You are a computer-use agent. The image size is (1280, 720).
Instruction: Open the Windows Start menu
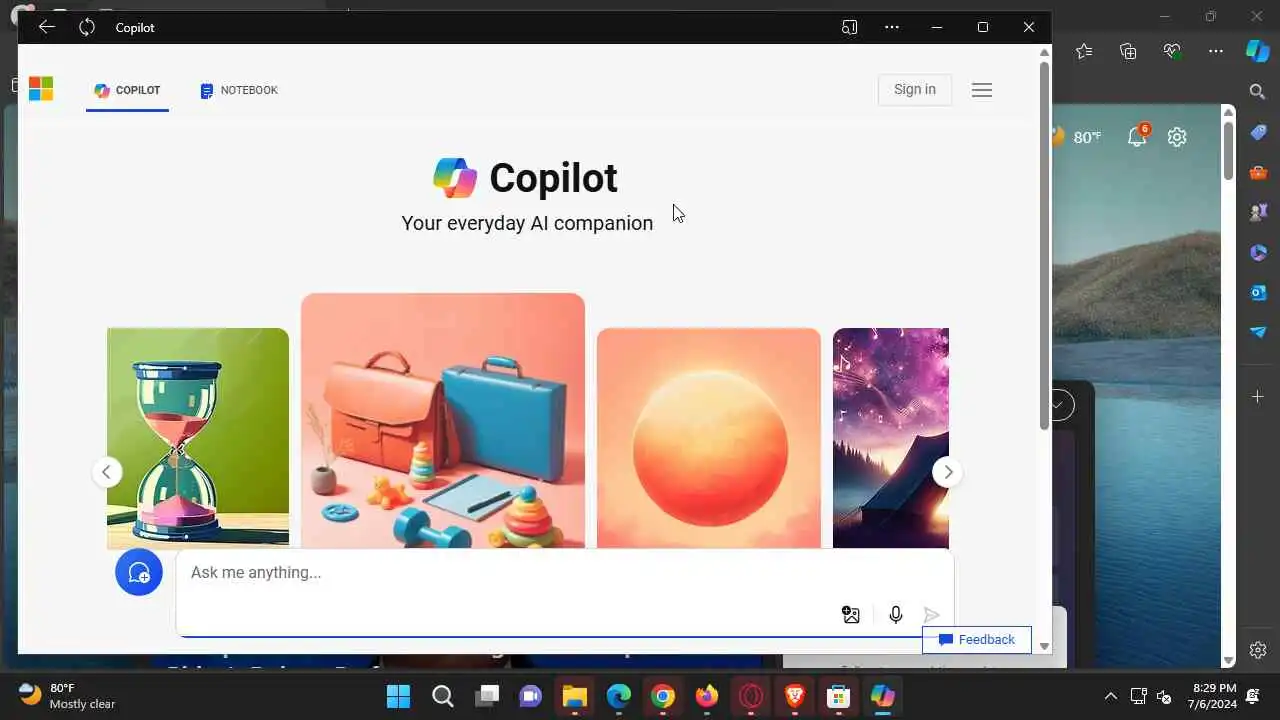[398, 696]
